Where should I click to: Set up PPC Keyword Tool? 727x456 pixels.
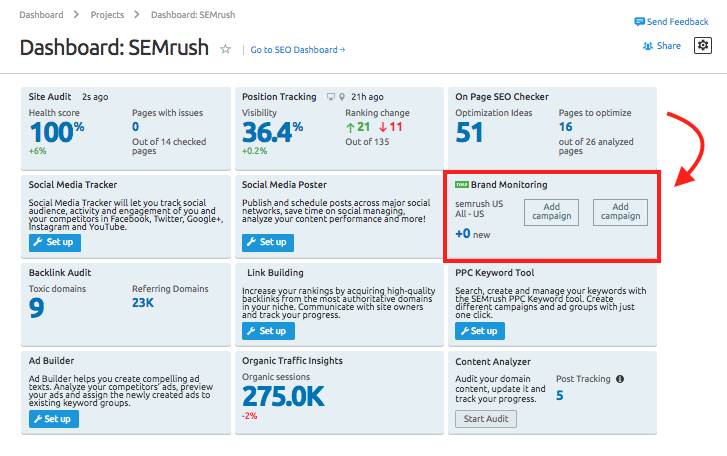[x=480, y=331]
